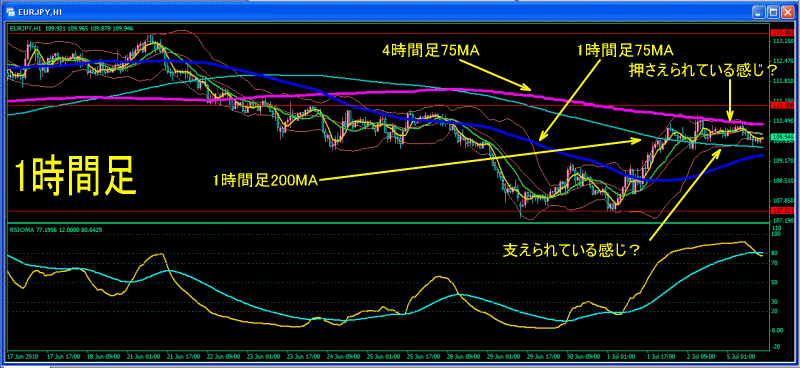The width and height of the screenshot is (800, 368).
Task: Select the EURJPY,H1 OHLC header in chart
Action: tap(71, 29)
